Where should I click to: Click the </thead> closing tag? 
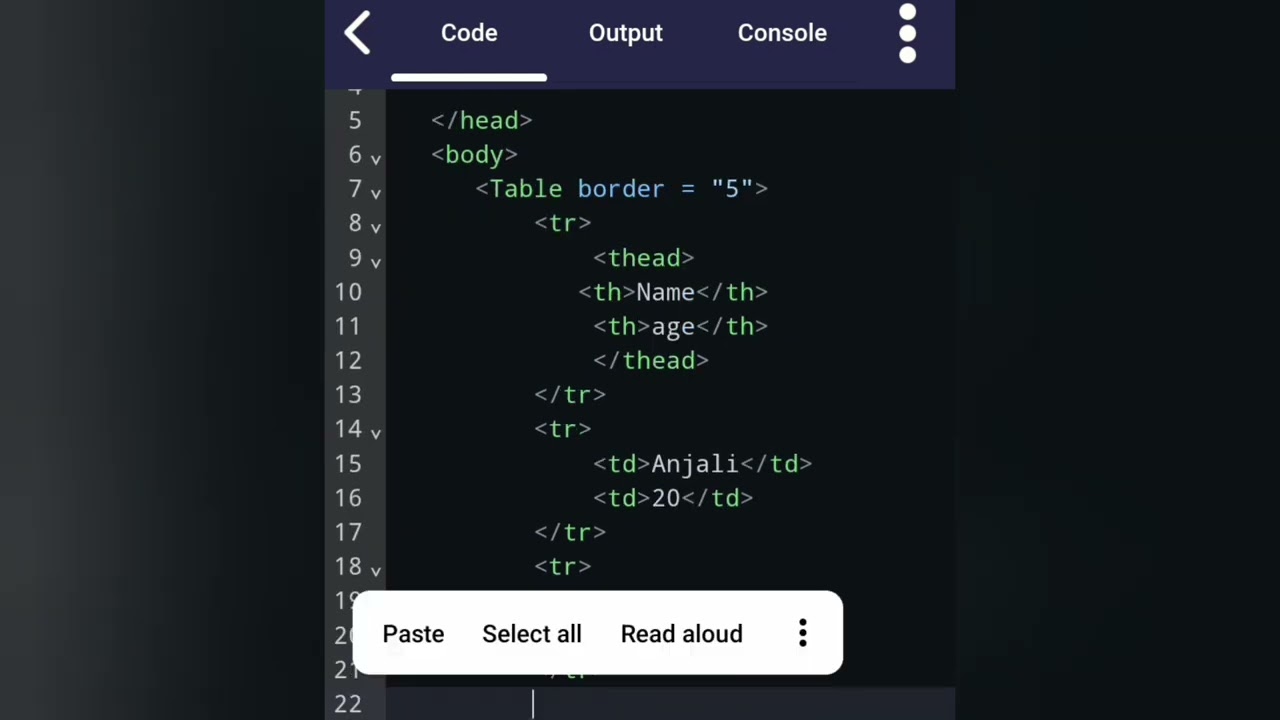click(x=651, y=360)
